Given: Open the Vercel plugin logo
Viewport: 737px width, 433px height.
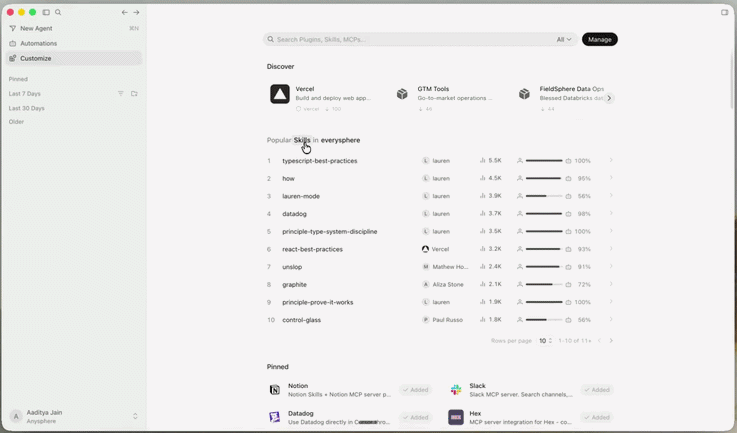Looking at the screenshot, I should coord(280,94).
